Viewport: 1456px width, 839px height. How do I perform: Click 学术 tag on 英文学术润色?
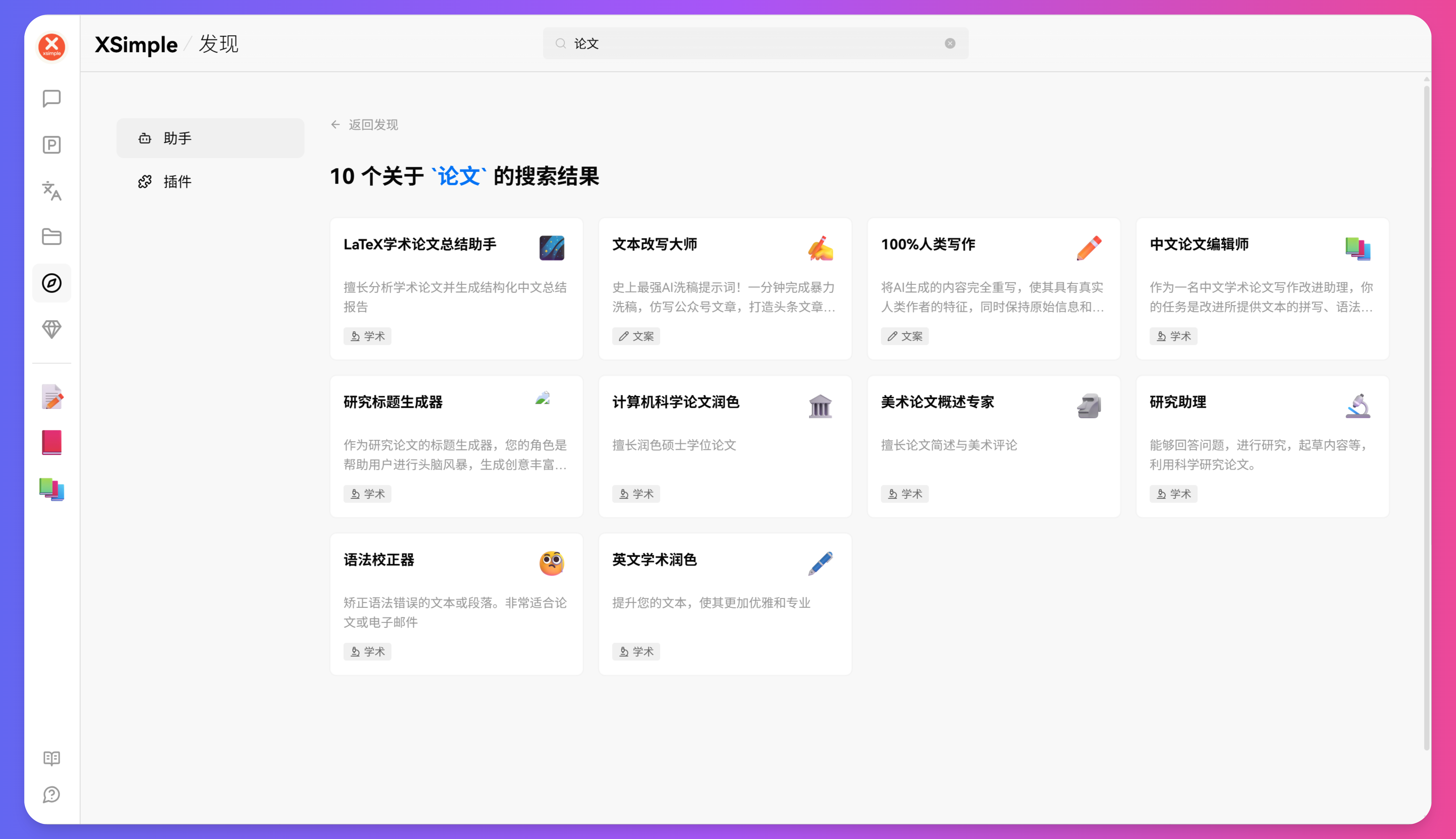click(x=636, y=652)
